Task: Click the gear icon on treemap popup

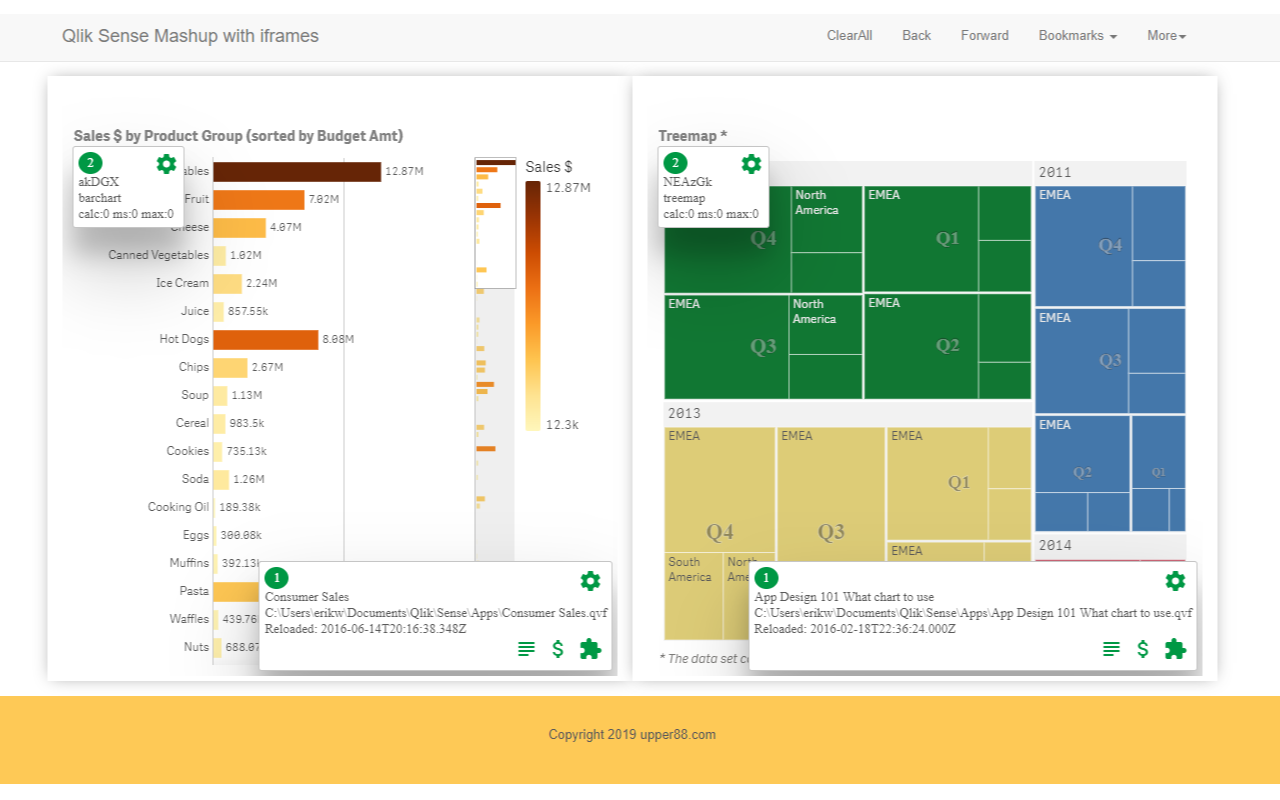Action: [751, 164]
